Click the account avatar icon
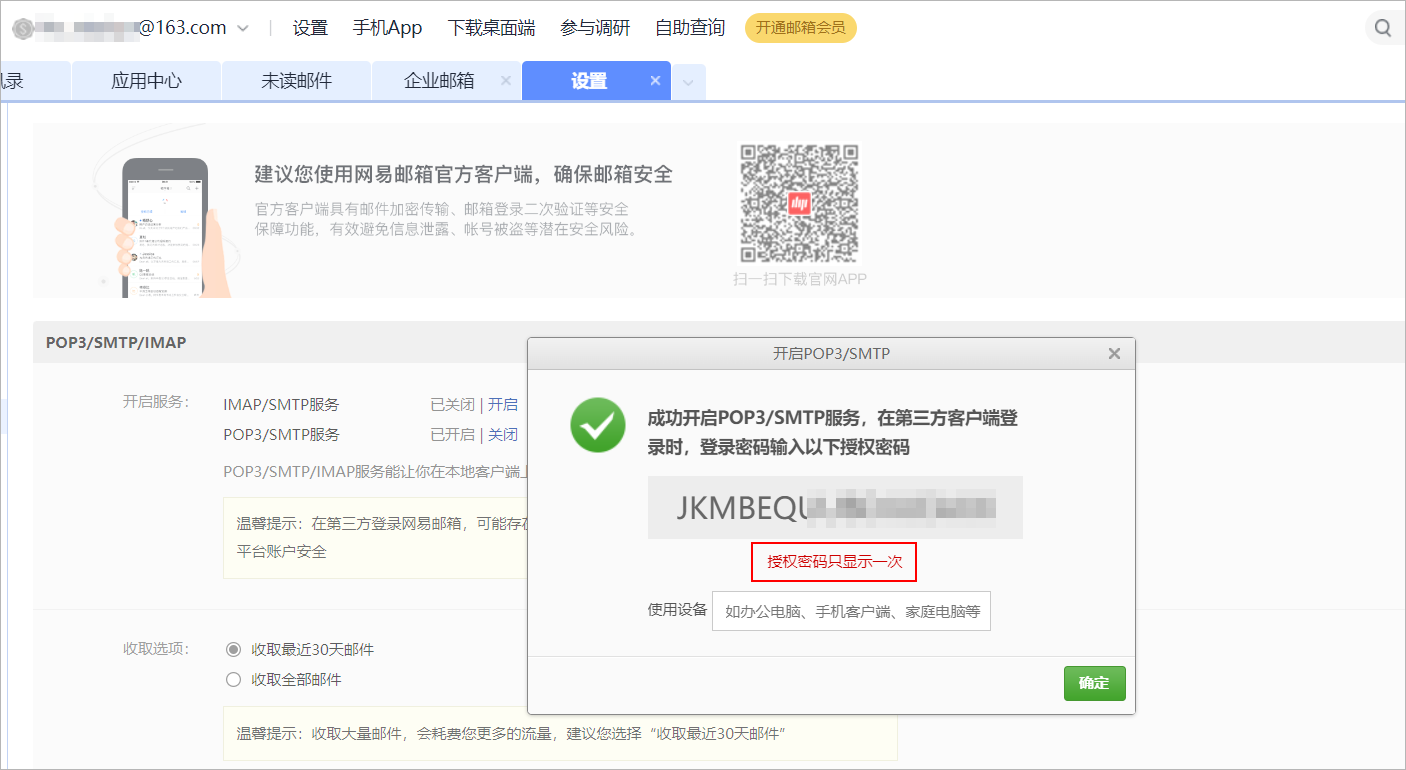Image resolution: width=1406 pixels, height=770 pixels. [x=23, y=28]
